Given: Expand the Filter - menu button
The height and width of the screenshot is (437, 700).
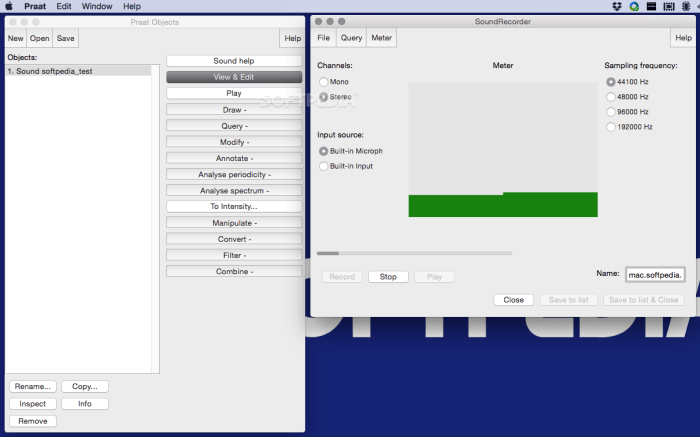Looking at the screenshot, I should (x=234, y=255).
